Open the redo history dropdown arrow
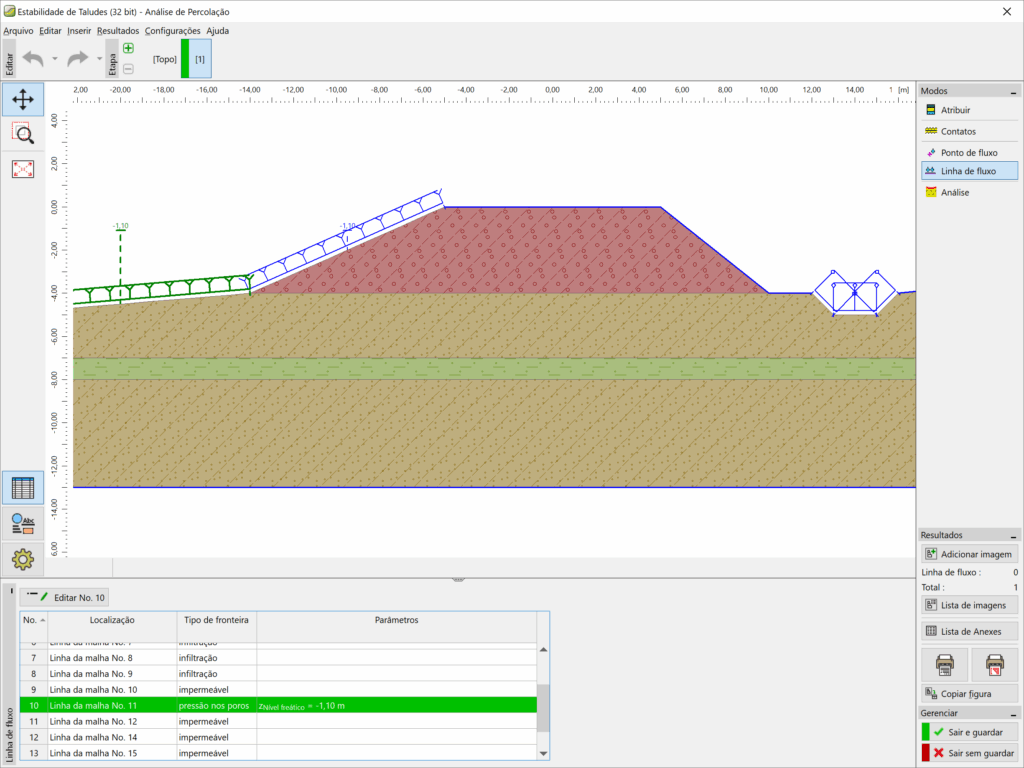The height and width of the screenshot is (768, 1024). [99, 59]
